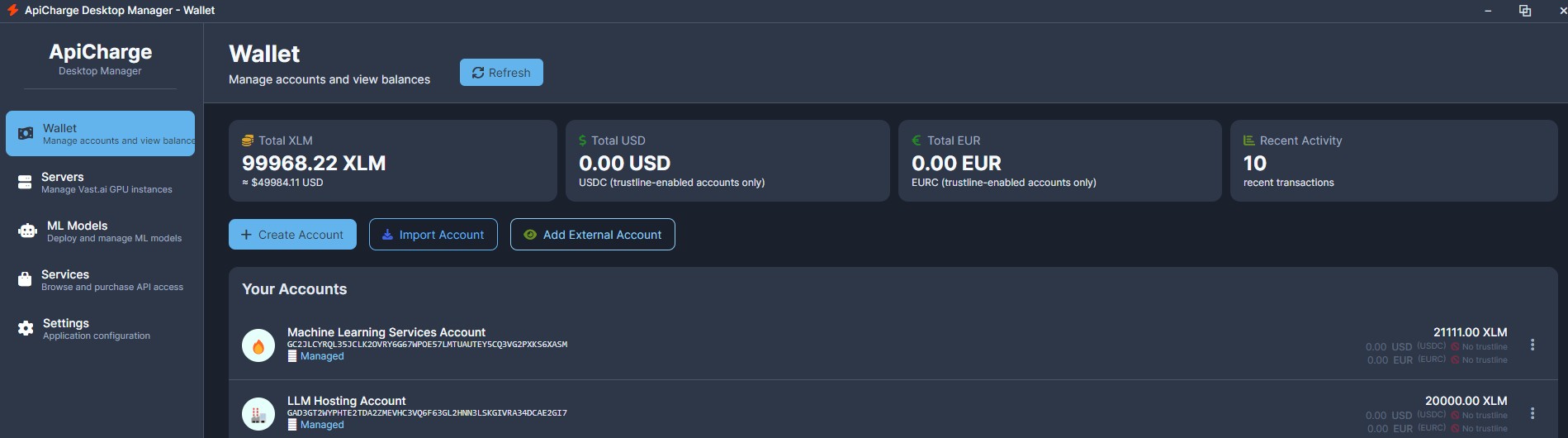Click the Servers sidebar icon
Viewport: 1568px width, 438px height.
(25, 183)
